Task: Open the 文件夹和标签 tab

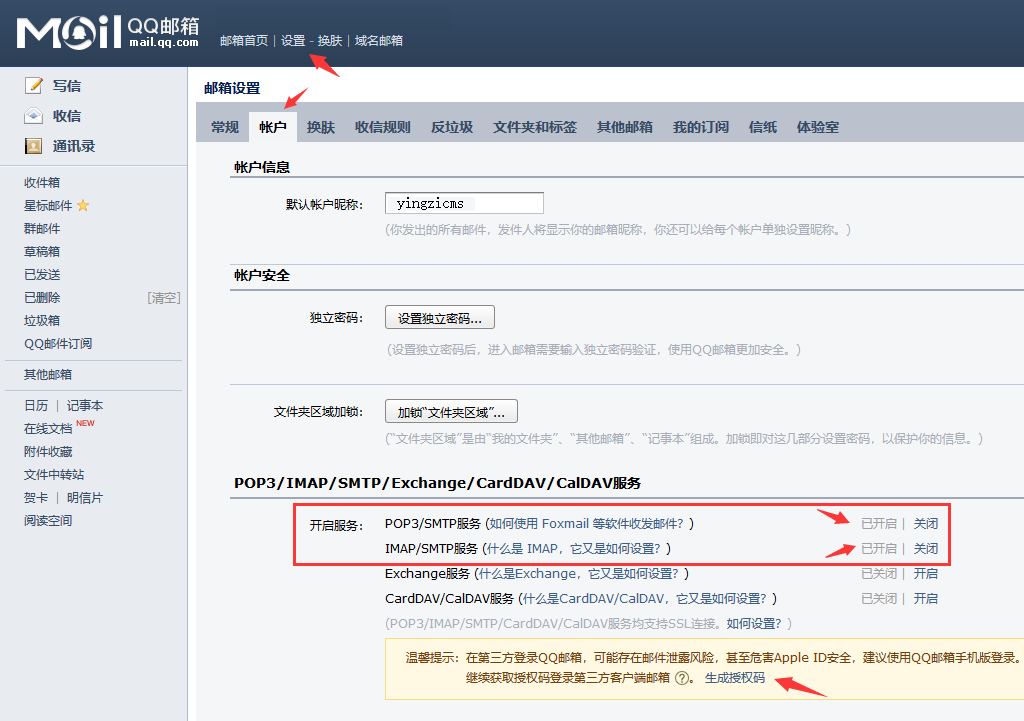Action: tap(534, 127)
